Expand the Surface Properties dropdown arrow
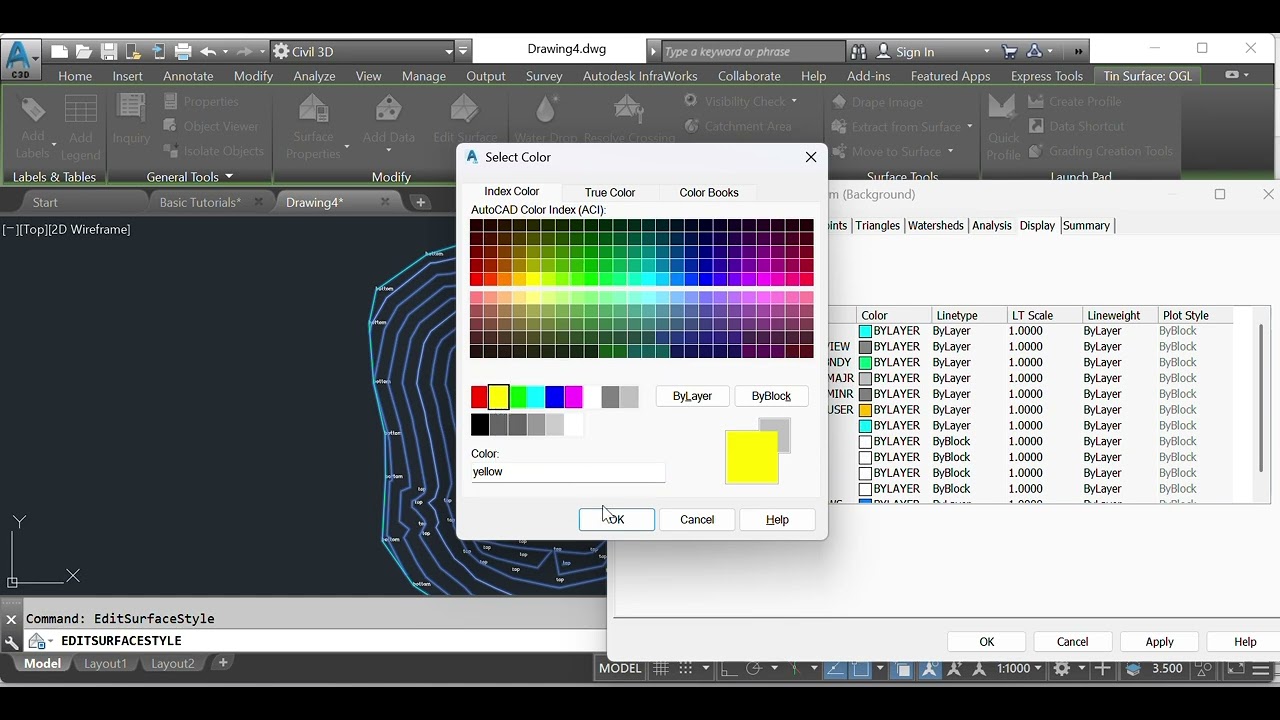Screen dimensions: 1280x720 click(346, 147)
